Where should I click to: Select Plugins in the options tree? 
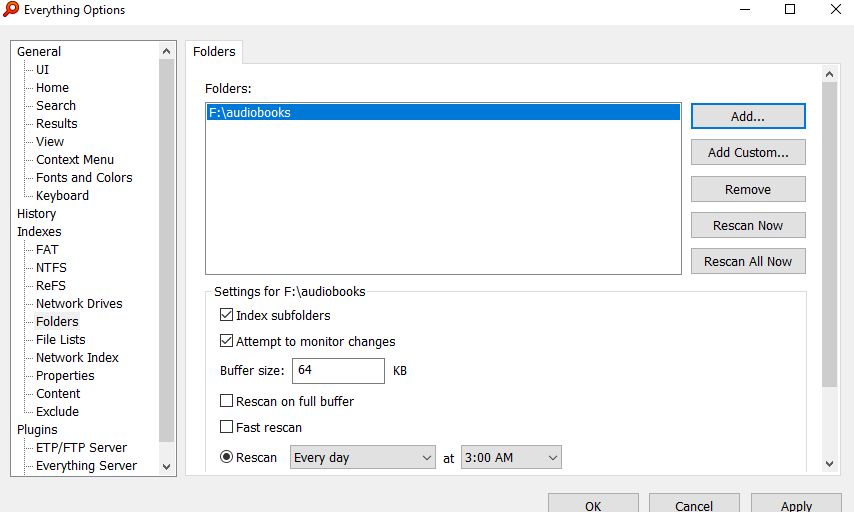(37, 429)
